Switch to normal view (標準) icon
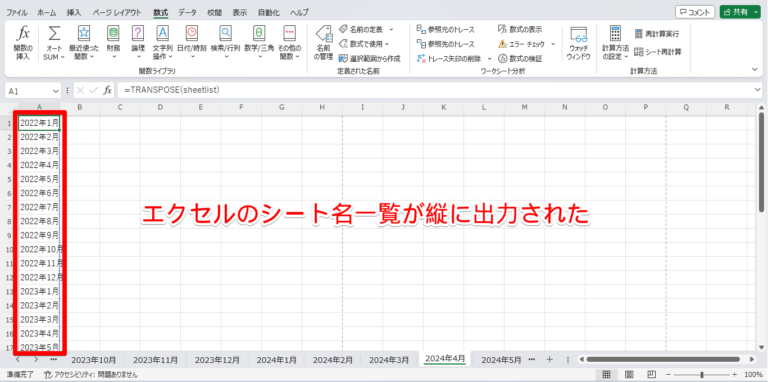The height and width of the screenshot is (382, 768). (606, 375)
